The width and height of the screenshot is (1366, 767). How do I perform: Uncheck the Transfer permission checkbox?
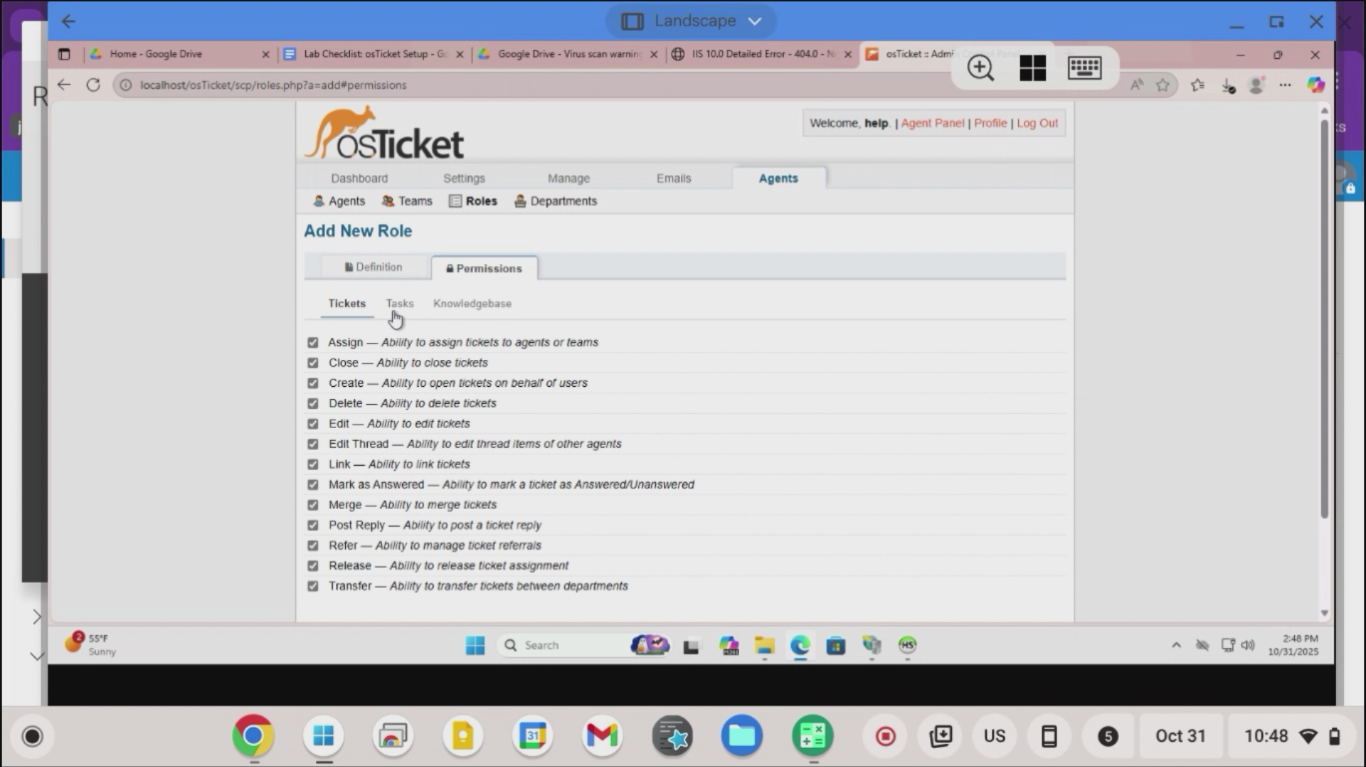pyautogui.click(x=313, y=586)
